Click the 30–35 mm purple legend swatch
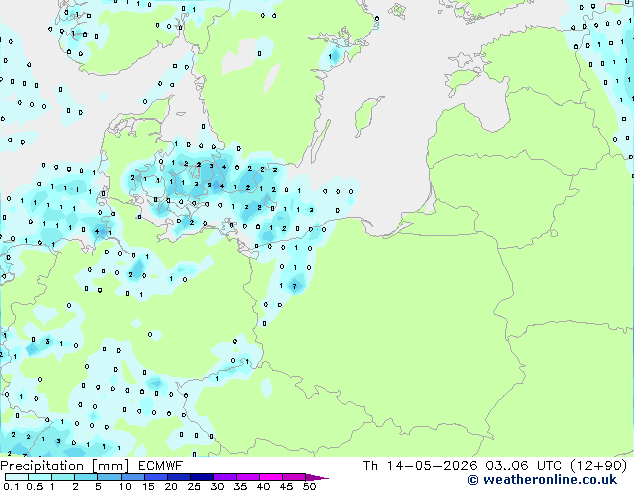Screen dimensions: 634x490 [x=224, y=477]
